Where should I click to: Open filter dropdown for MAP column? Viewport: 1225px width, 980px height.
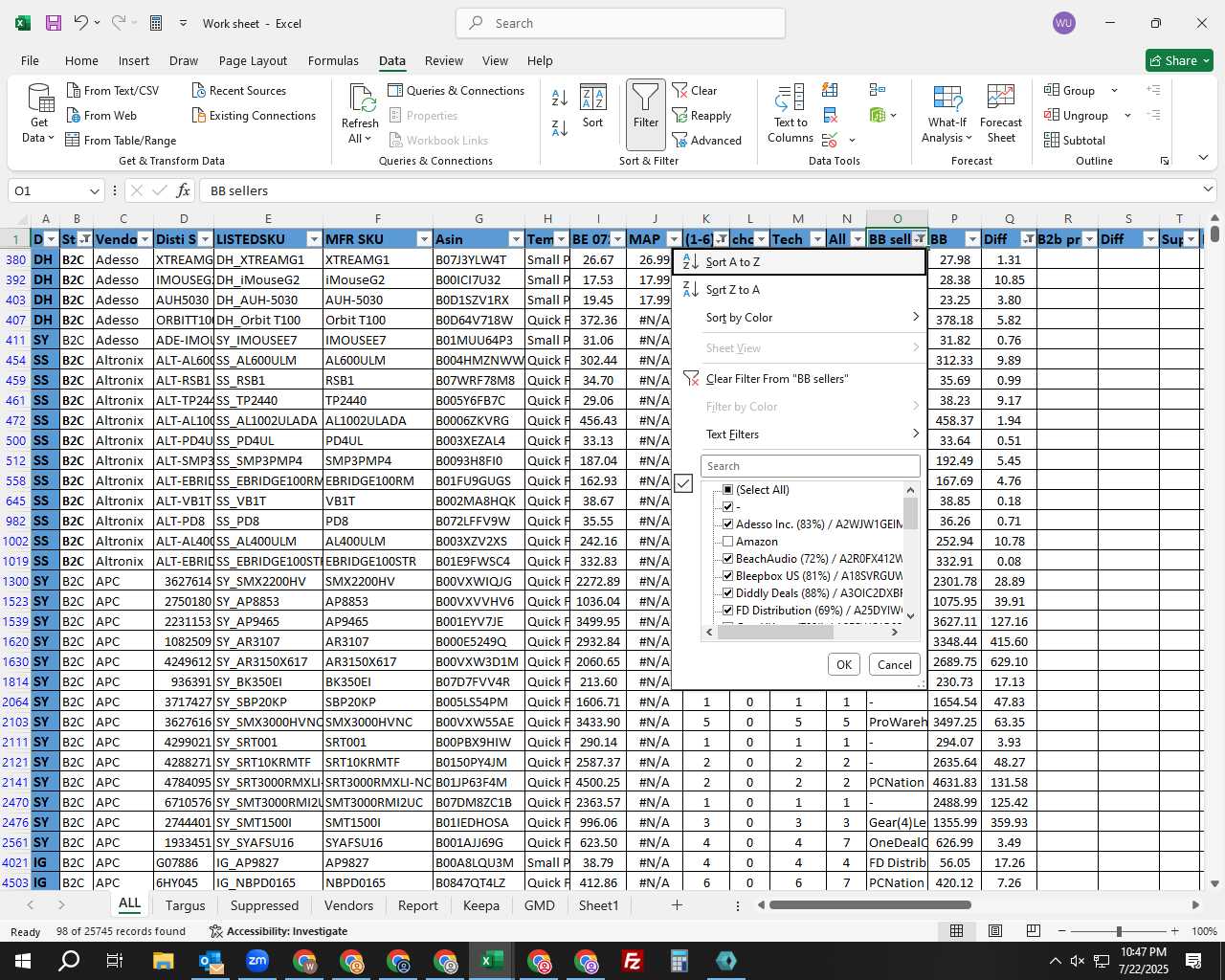pos(674,239)
